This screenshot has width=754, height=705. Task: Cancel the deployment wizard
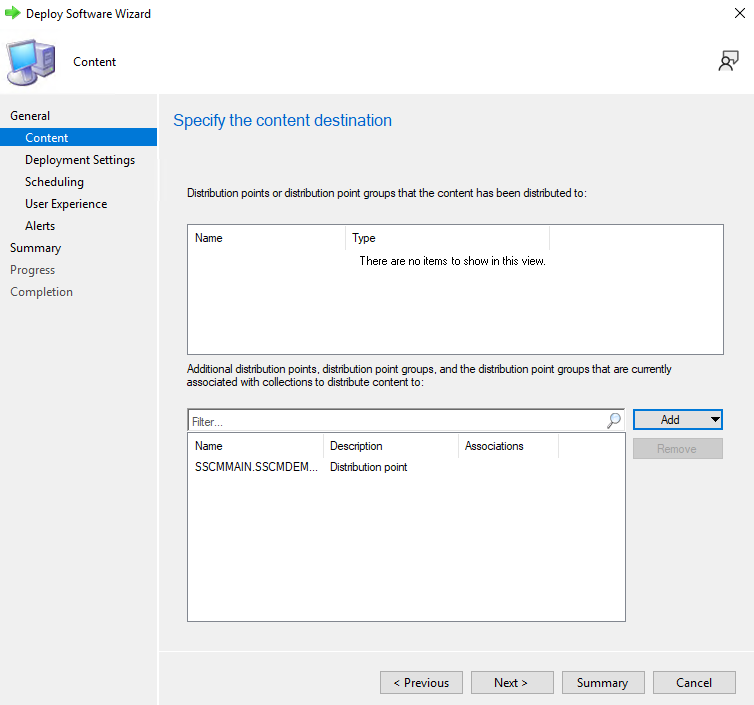(x=694, y=683)
